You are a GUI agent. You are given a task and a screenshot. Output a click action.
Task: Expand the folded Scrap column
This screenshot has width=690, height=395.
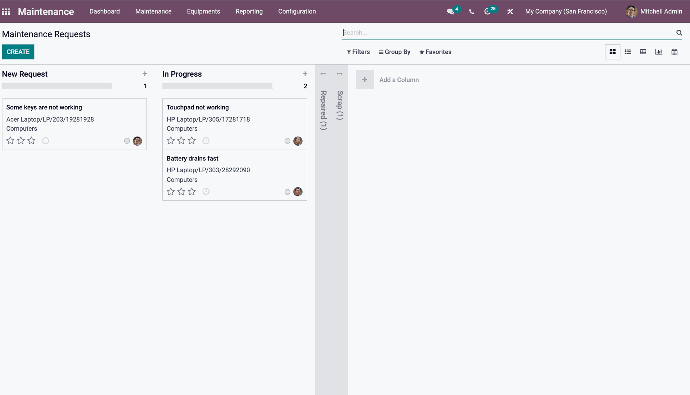[340, 106]
